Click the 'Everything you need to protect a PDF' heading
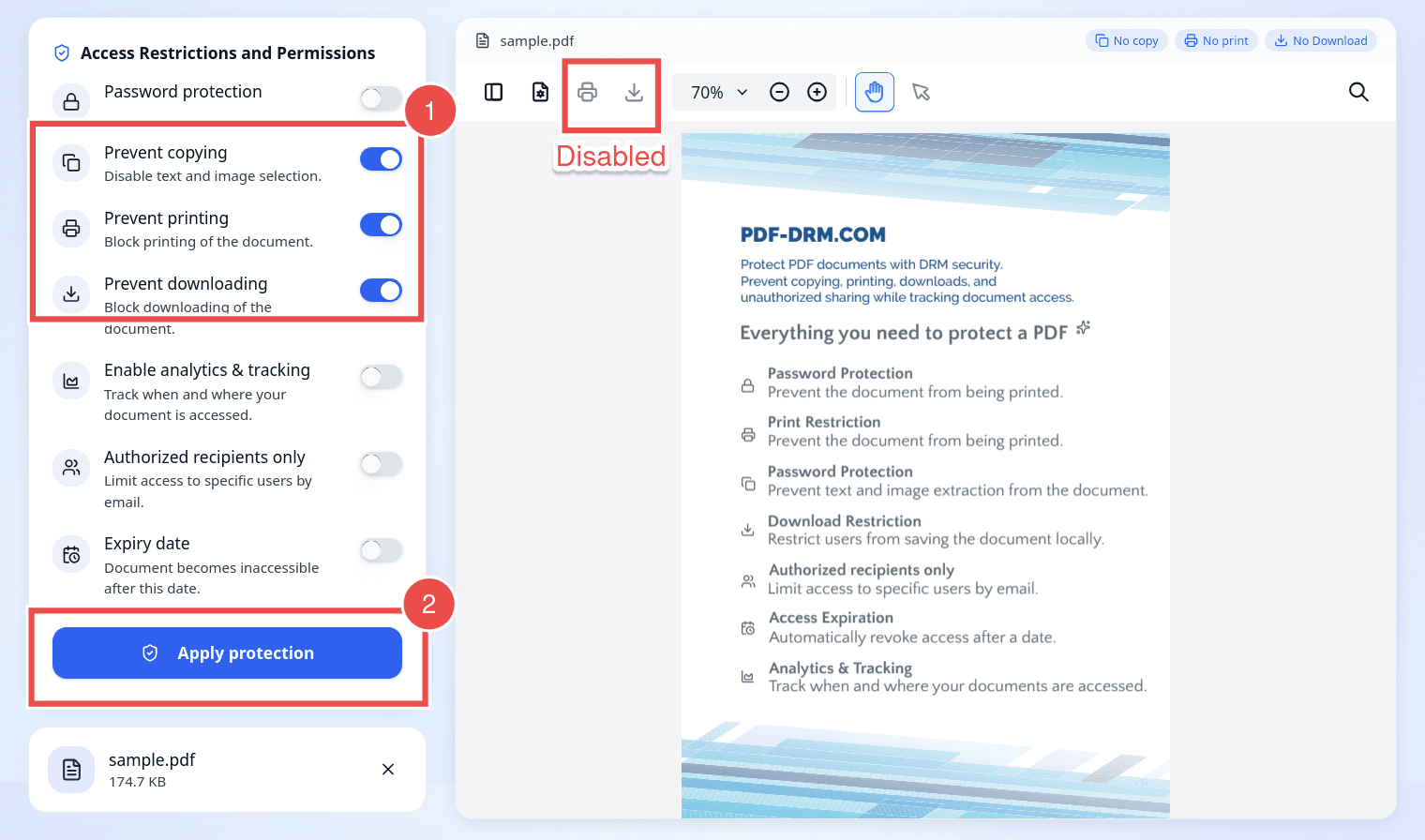Screen dimensions: 1425x840 (x=904, y=333)
